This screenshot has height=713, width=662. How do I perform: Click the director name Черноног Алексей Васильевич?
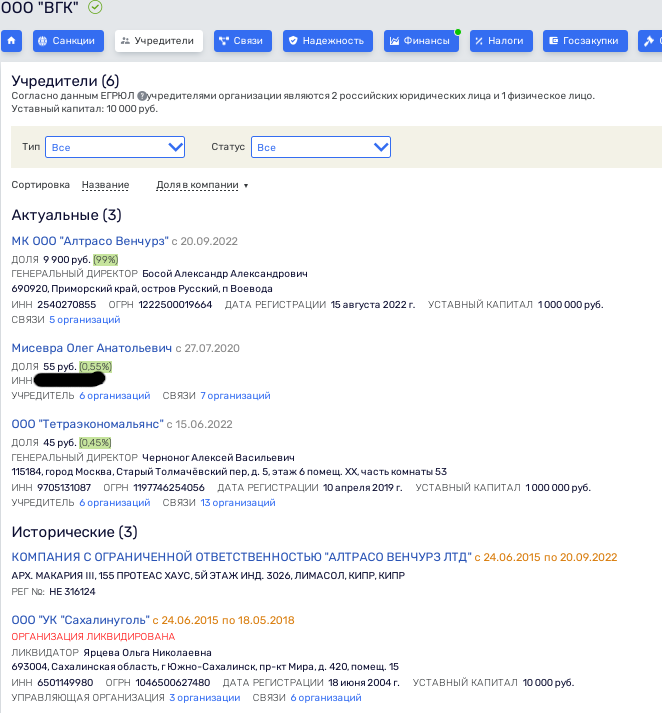click(218, 458)
